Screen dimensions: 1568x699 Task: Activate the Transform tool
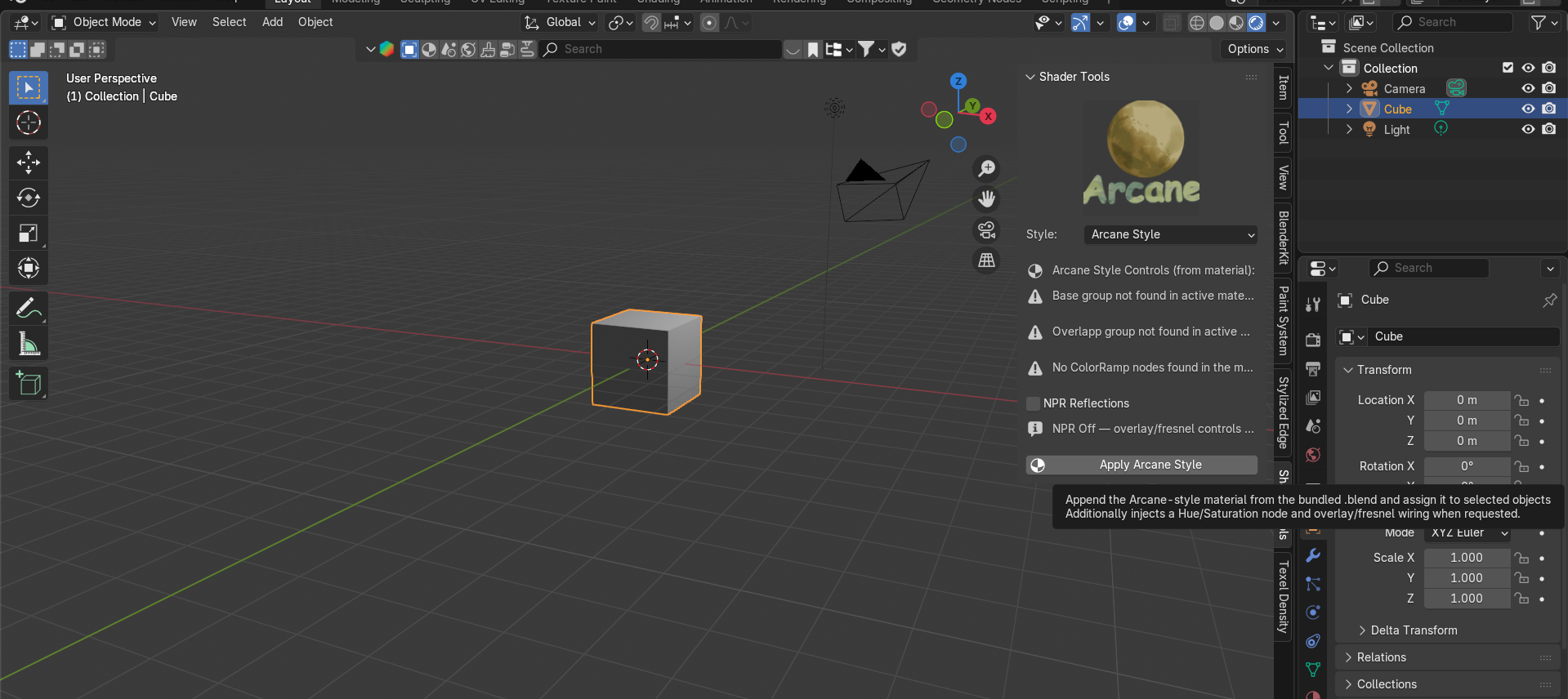click(x=29, y=269)
